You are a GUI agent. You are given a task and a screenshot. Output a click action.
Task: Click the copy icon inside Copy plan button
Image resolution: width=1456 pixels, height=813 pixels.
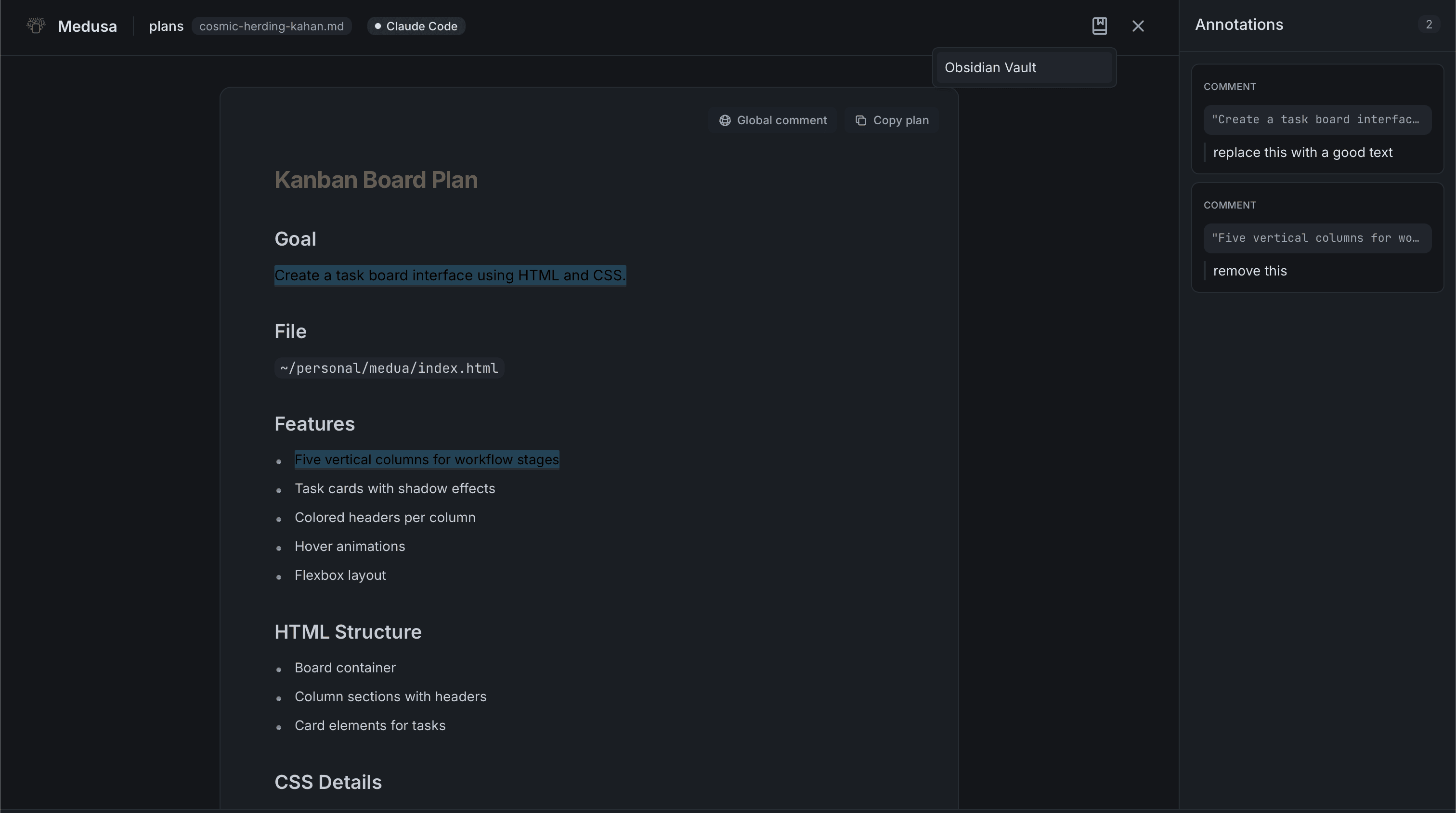(861, 120)
